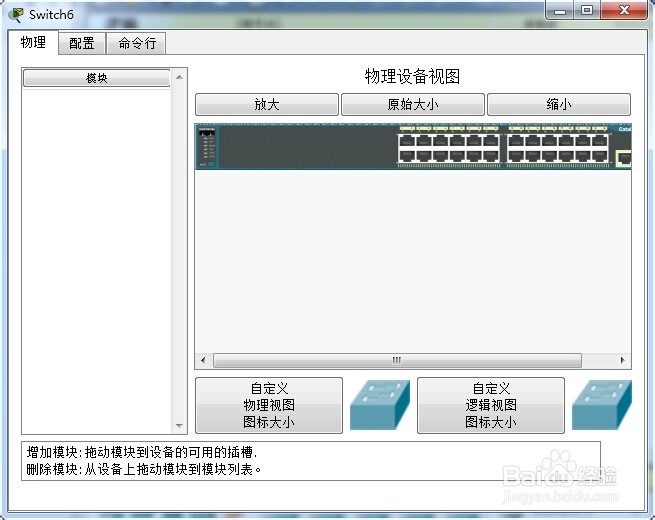Click the 缩小 zoom out button
655x520 pixels.
click(x=559, y=104)
